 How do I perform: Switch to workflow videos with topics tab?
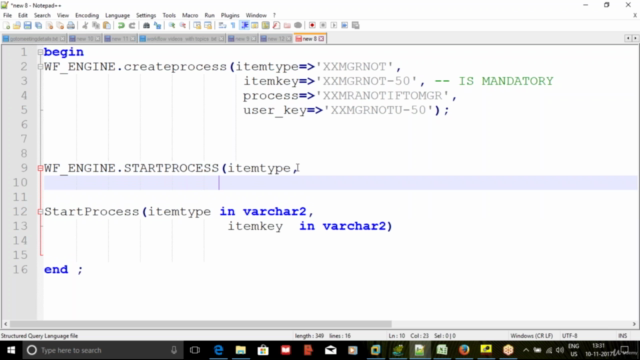click(x=182, y=39)
